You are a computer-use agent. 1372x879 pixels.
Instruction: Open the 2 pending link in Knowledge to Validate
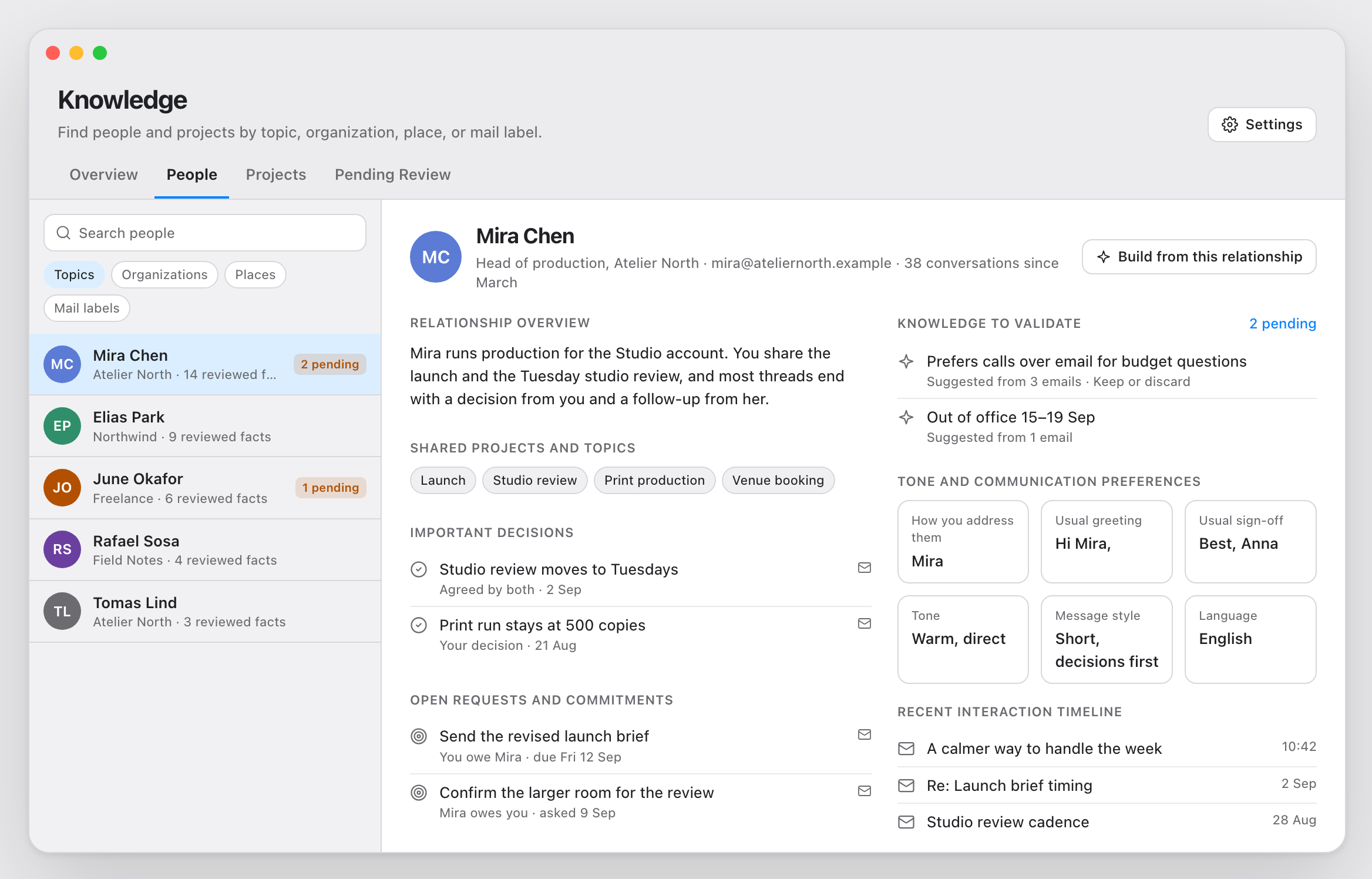(1282, 324)
